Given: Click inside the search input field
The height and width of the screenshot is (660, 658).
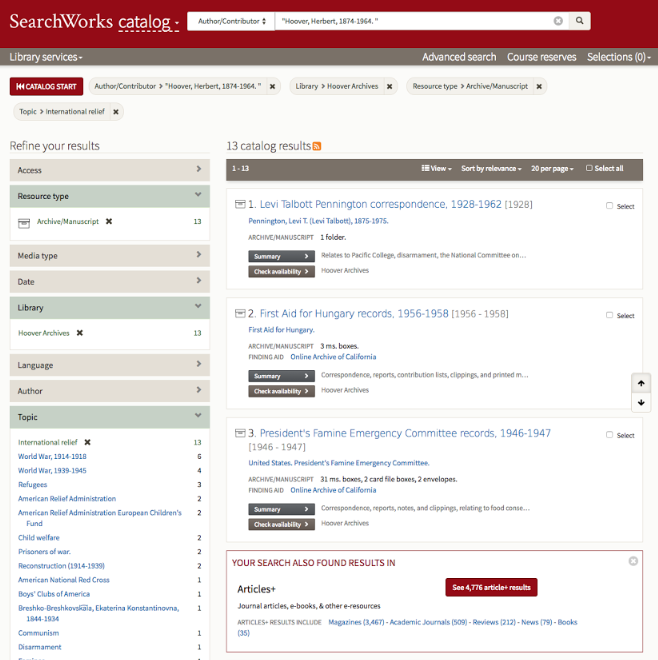Looking at the screenshot, I should (410, 21).
